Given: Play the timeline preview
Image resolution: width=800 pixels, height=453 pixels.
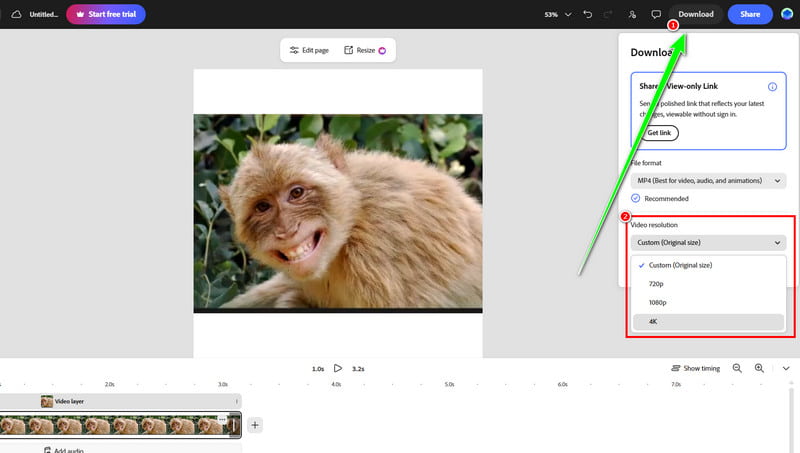Looking at the screenshot, I should pos(338,368).
